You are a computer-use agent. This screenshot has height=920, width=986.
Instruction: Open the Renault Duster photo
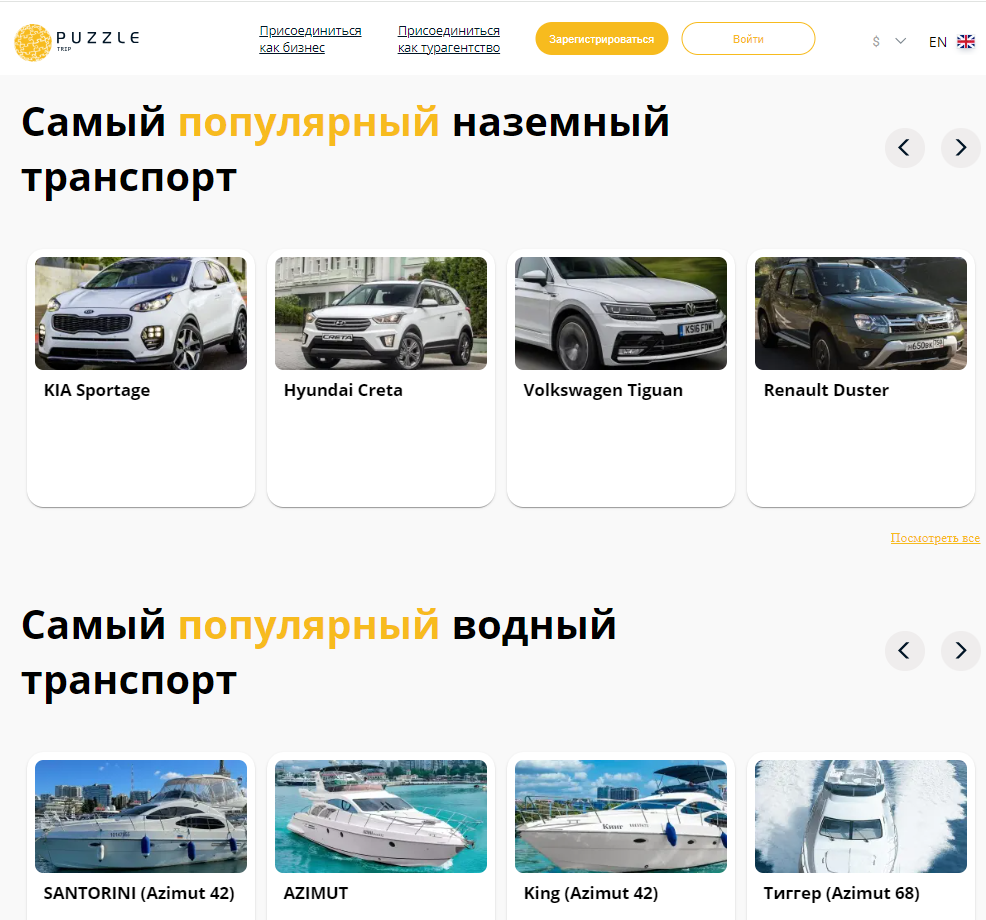tap(860, 313)
